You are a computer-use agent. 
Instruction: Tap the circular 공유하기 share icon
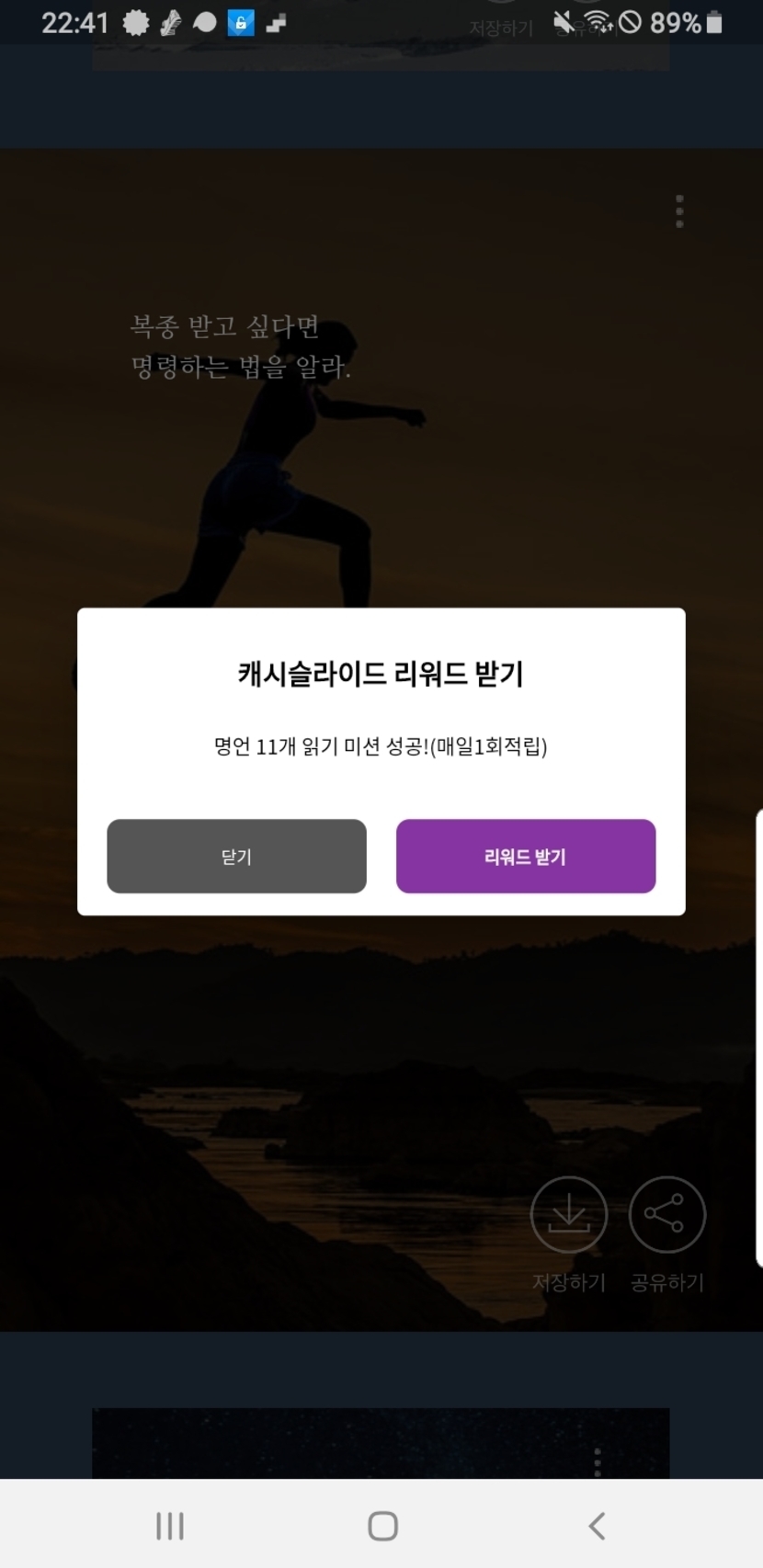tap(666, 1214)
